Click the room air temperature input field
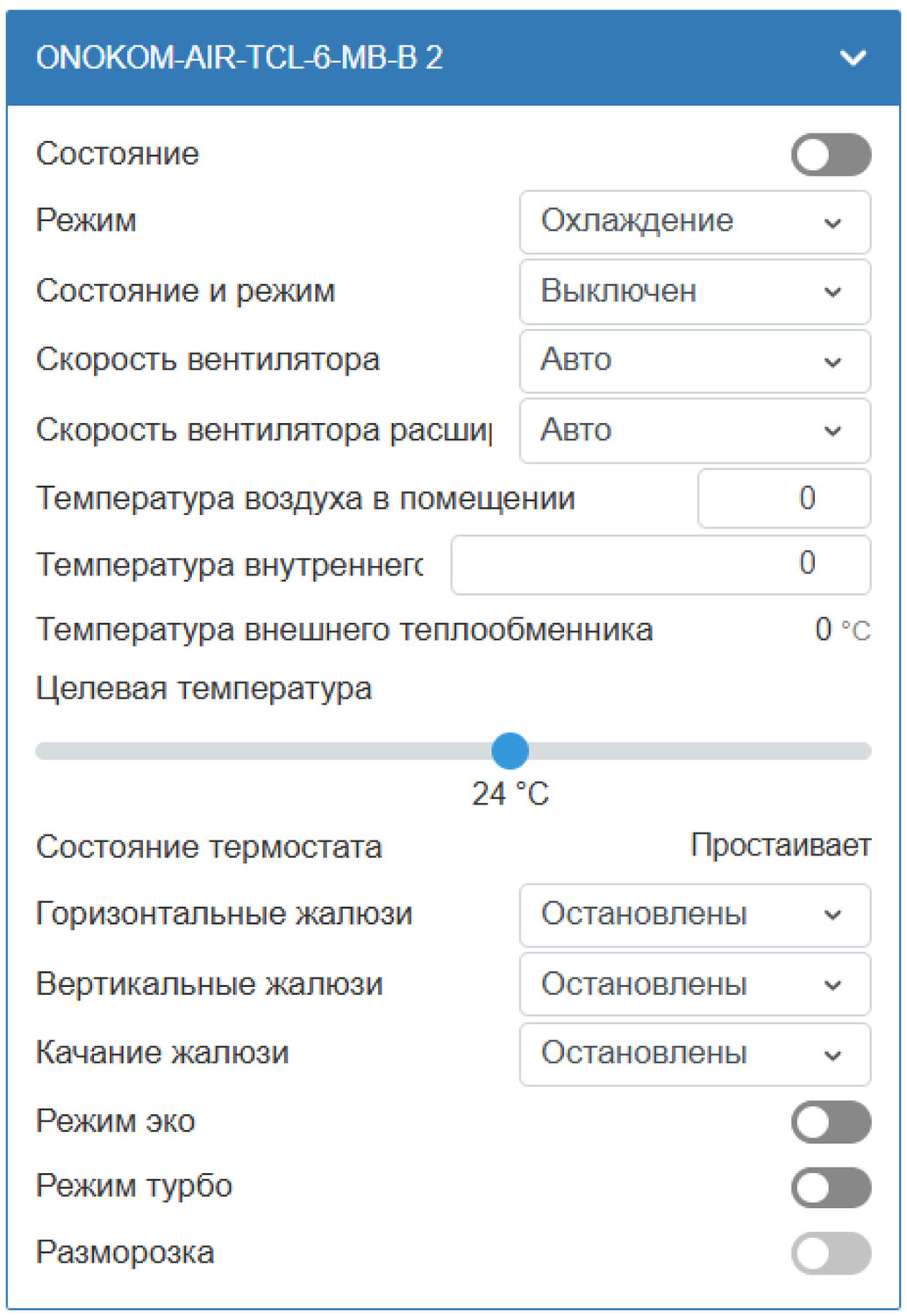 783,498
